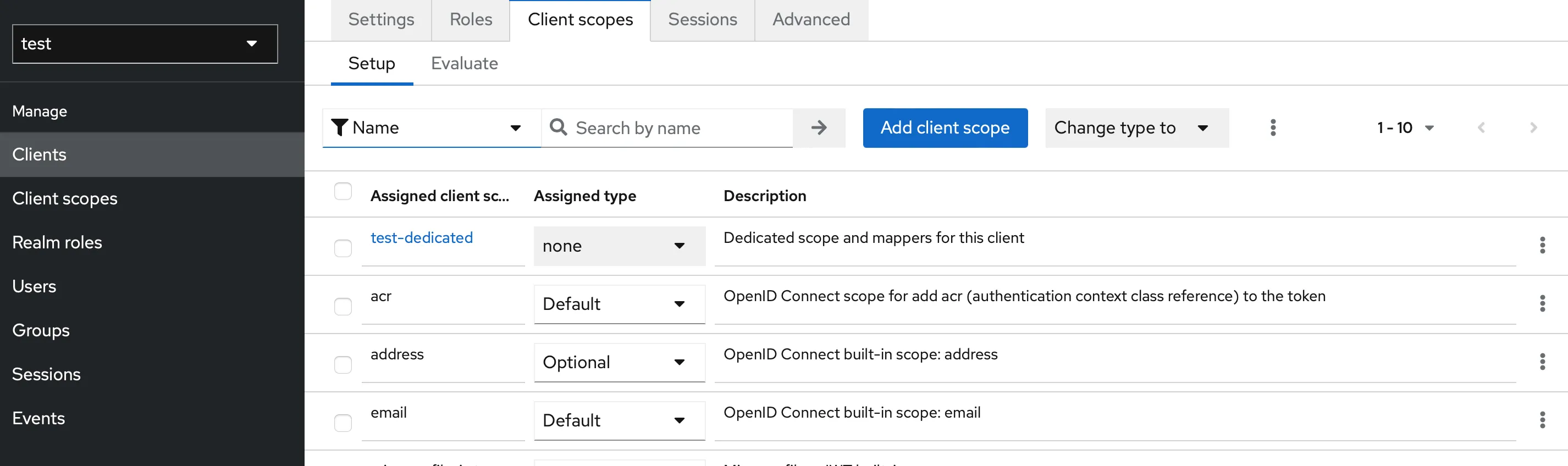
Task: Toggle the select-all header checkbox
Action: (343, 192)
